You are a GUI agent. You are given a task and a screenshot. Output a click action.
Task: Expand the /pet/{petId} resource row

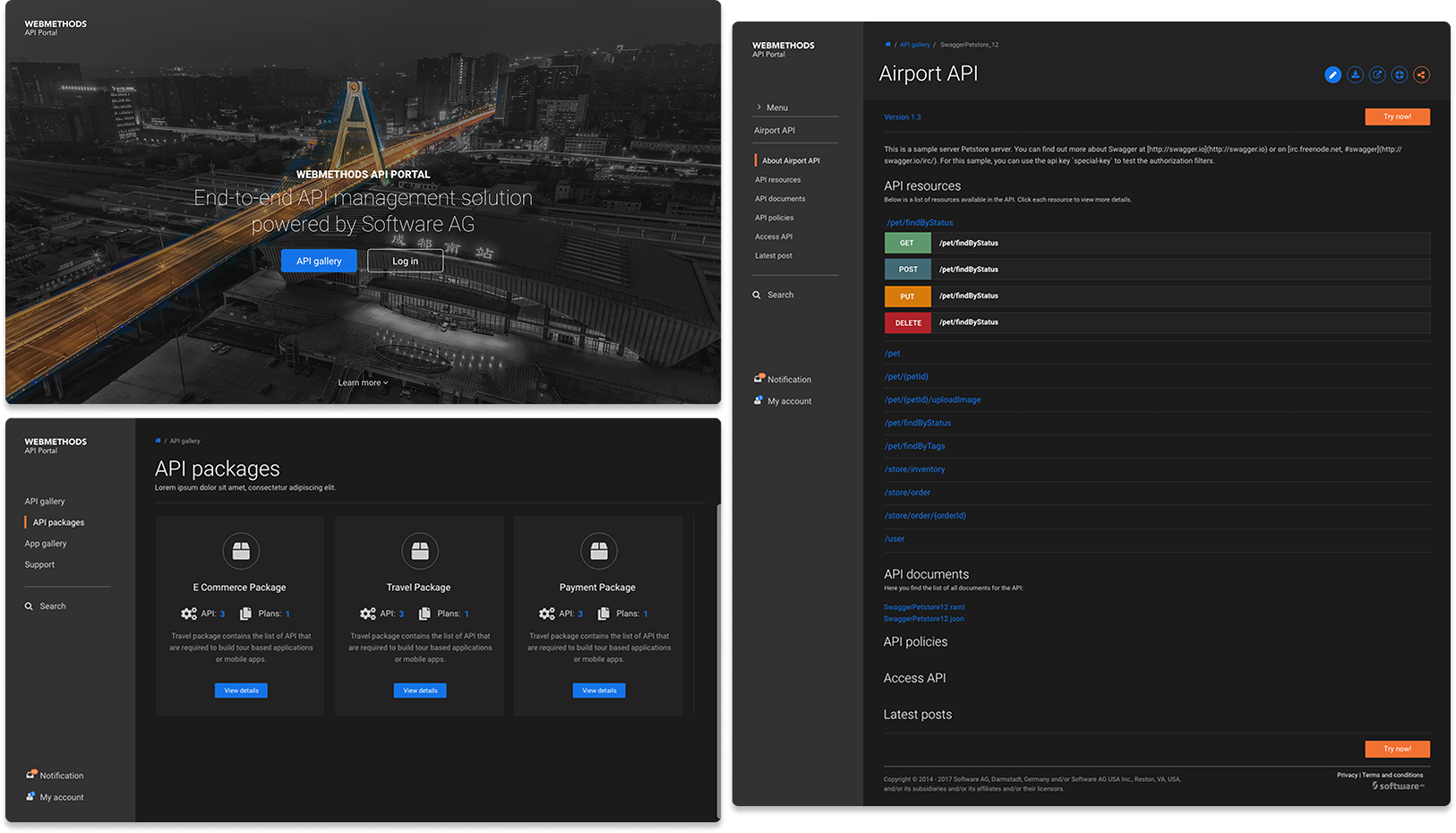coord(1157,377)
